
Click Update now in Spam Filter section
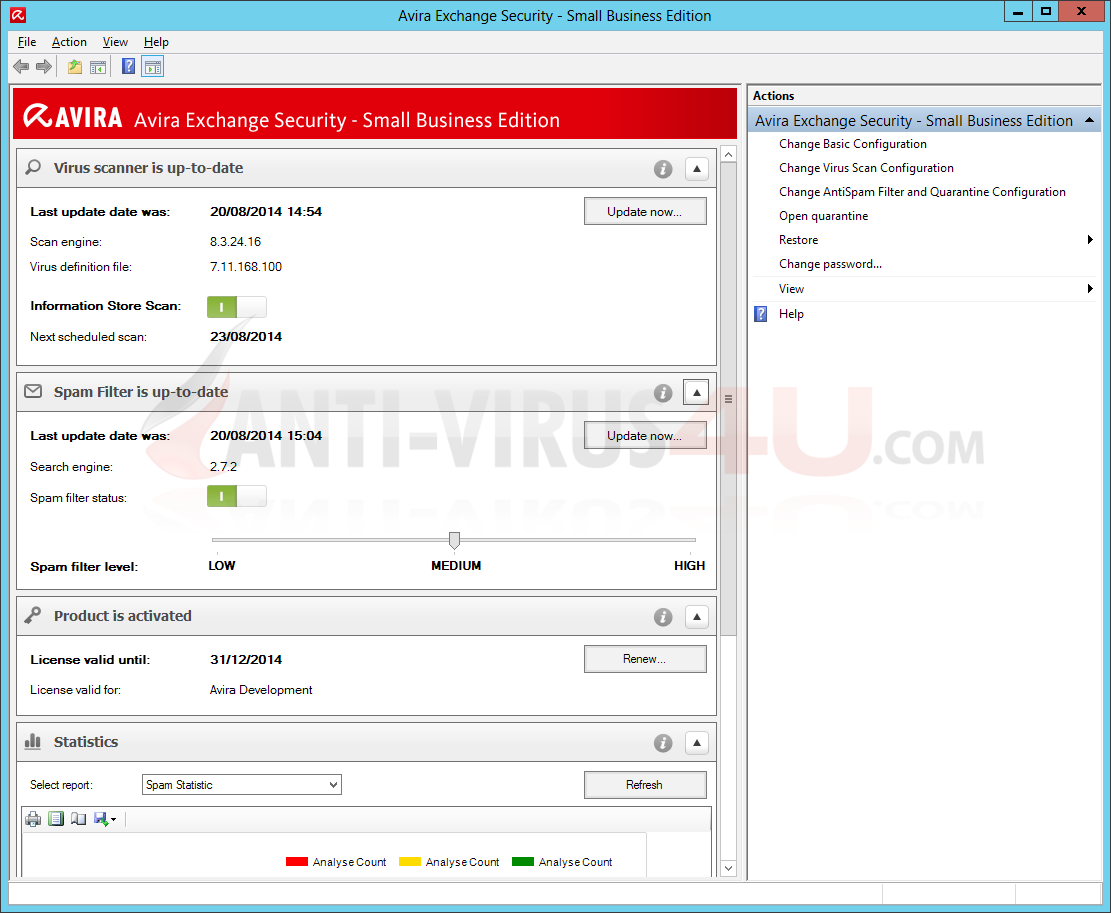pos(645,436)
